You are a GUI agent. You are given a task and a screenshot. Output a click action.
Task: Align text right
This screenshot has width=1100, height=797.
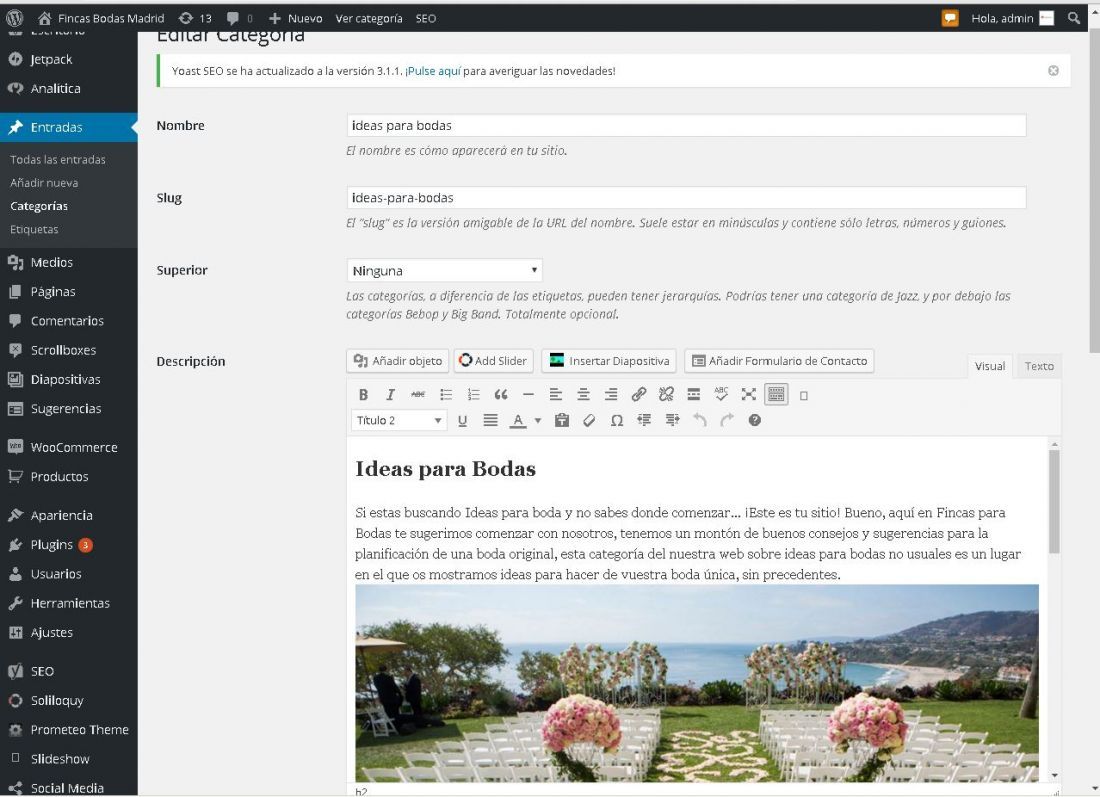611,395
